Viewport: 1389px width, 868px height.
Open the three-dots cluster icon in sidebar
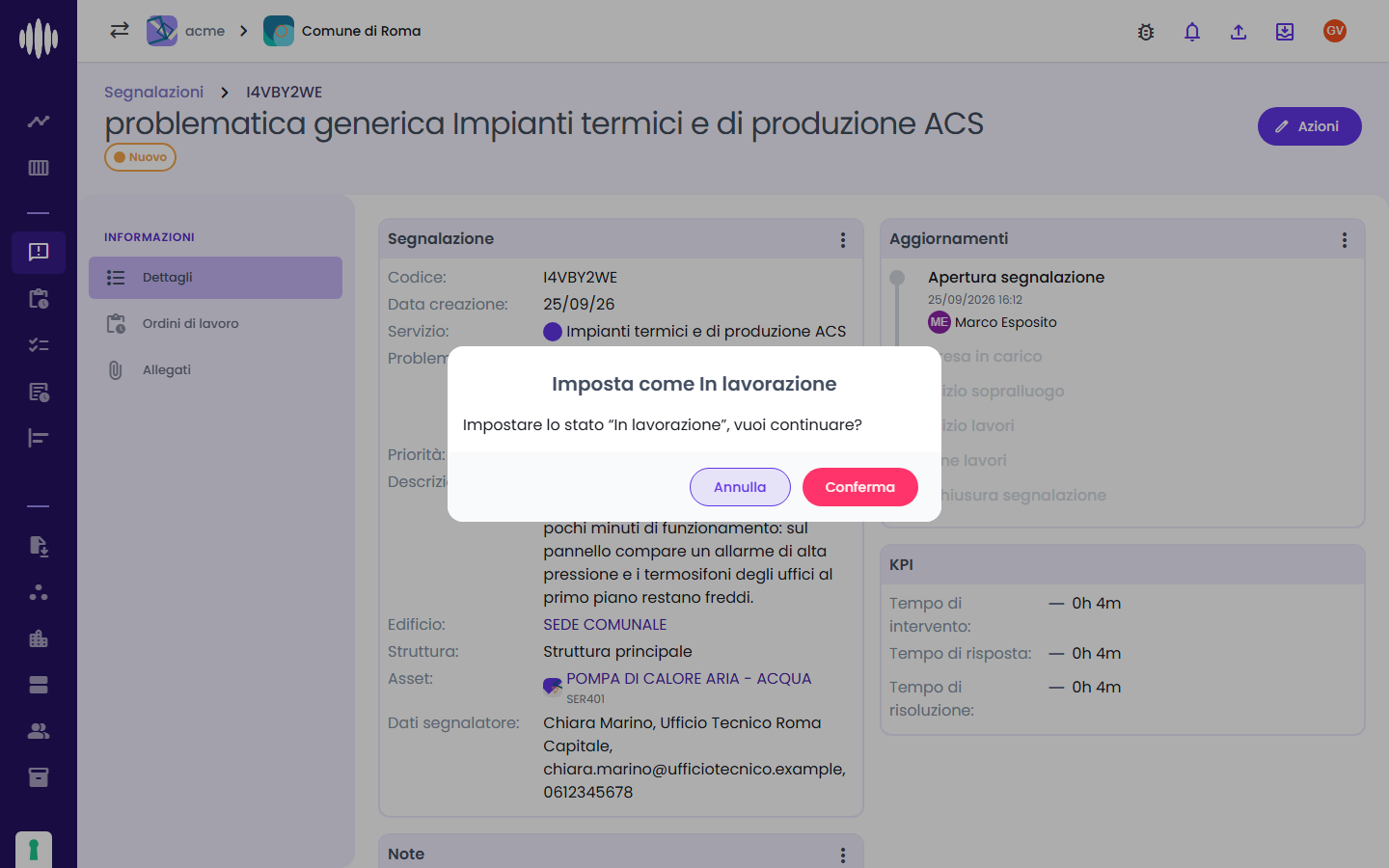pyautogui.click(x=39, y=592)
